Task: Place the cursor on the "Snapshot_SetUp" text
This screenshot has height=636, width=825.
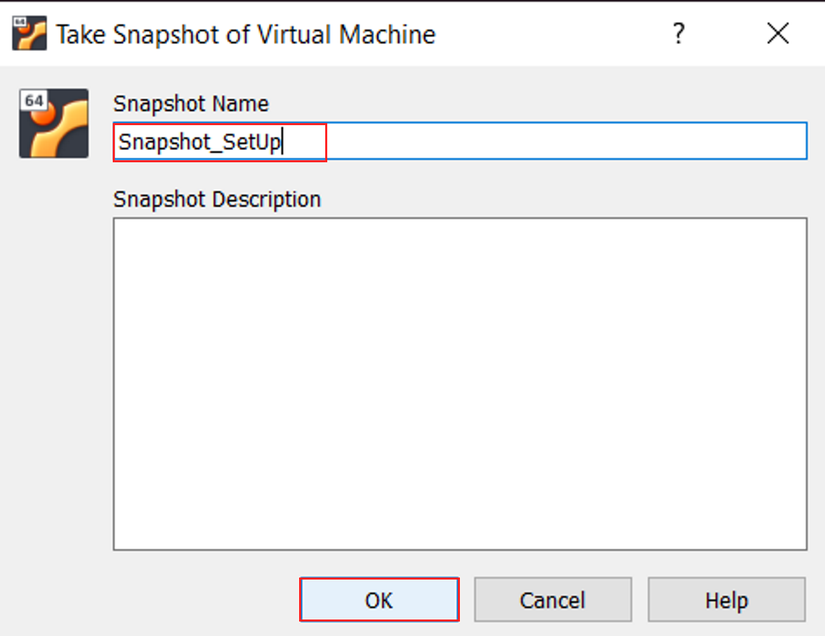Action: 200,142
